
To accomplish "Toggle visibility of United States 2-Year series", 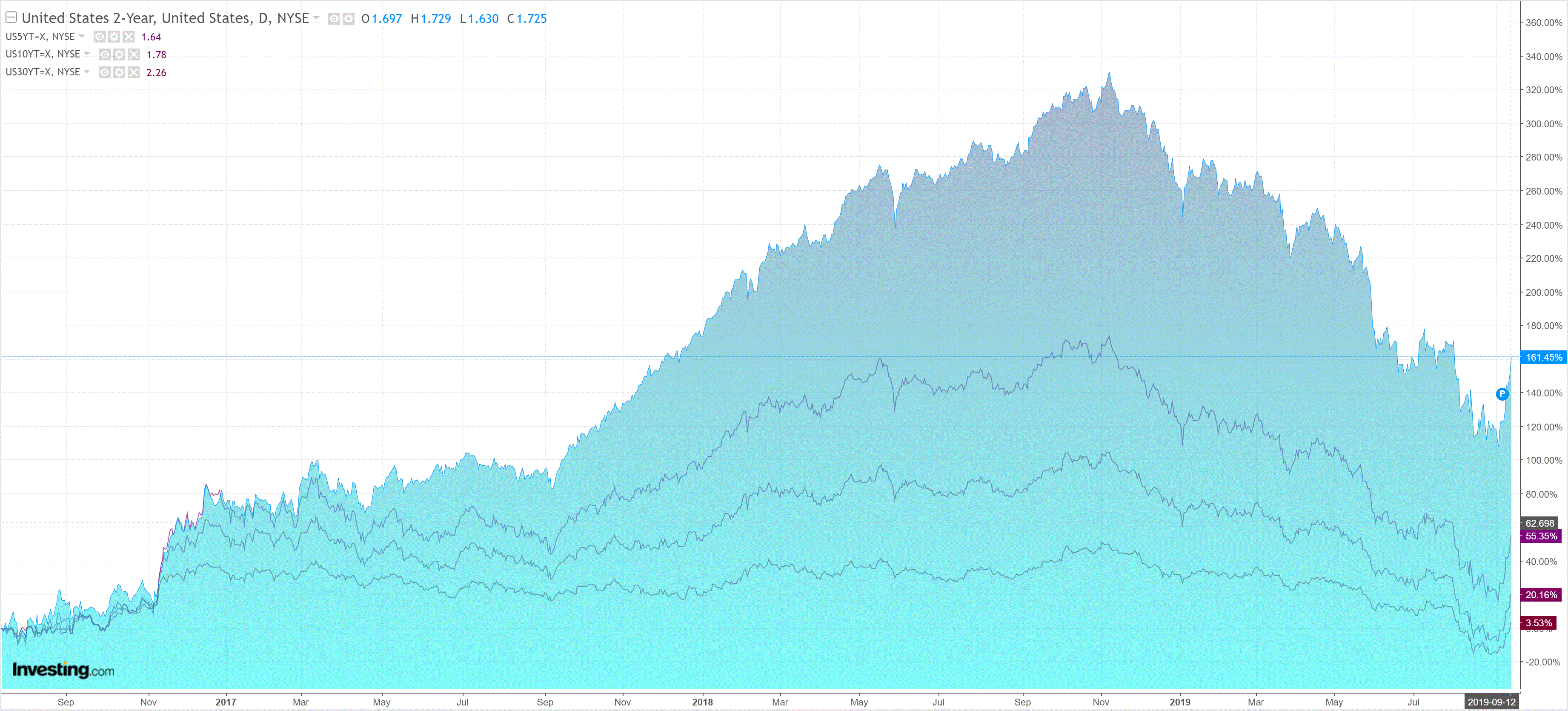I will coord(334,19).
